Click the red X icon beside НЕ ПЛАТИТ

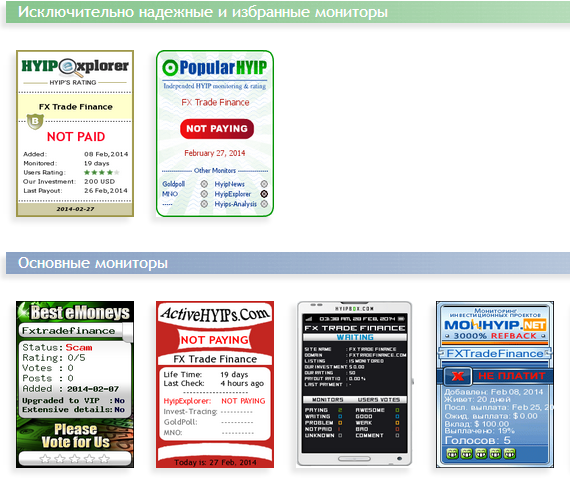point(458,376)
